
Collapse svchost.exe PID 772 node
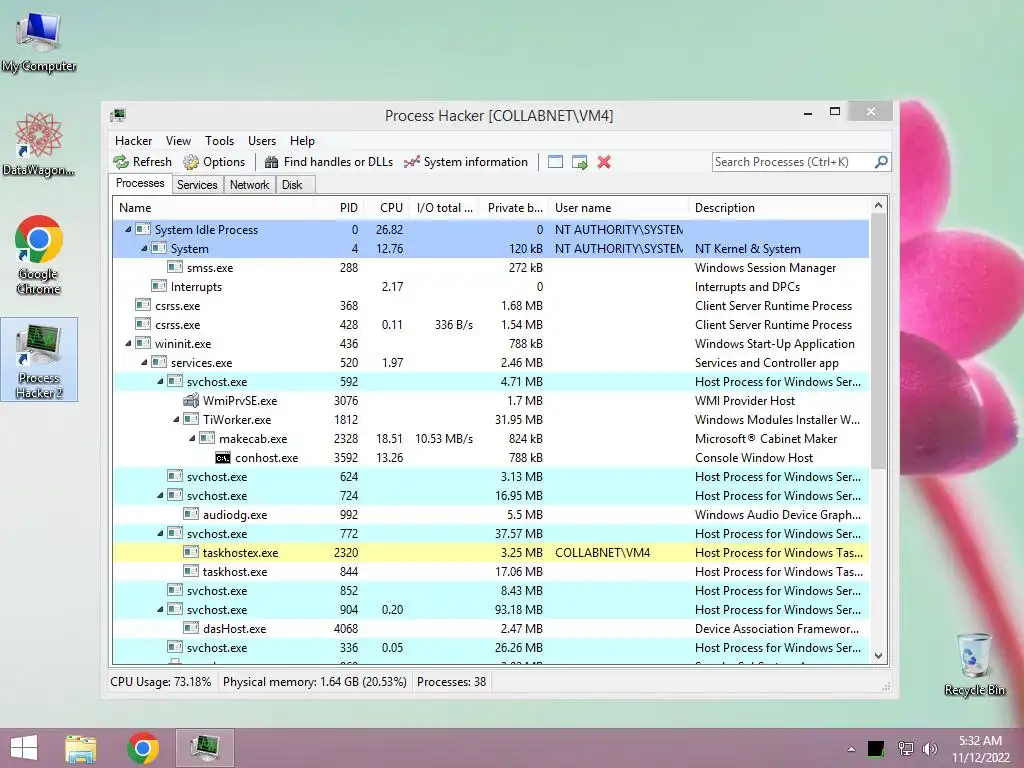[x=160, y=534]
